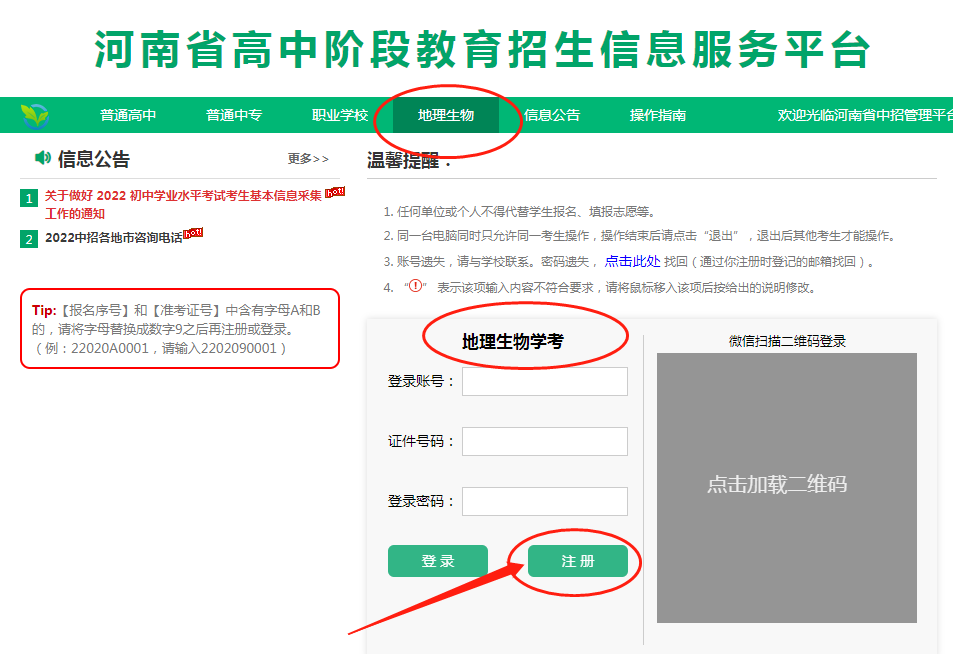953x654 pixels.
Task: Switch to the 普通高中 tab
Action: click(130, 115)
